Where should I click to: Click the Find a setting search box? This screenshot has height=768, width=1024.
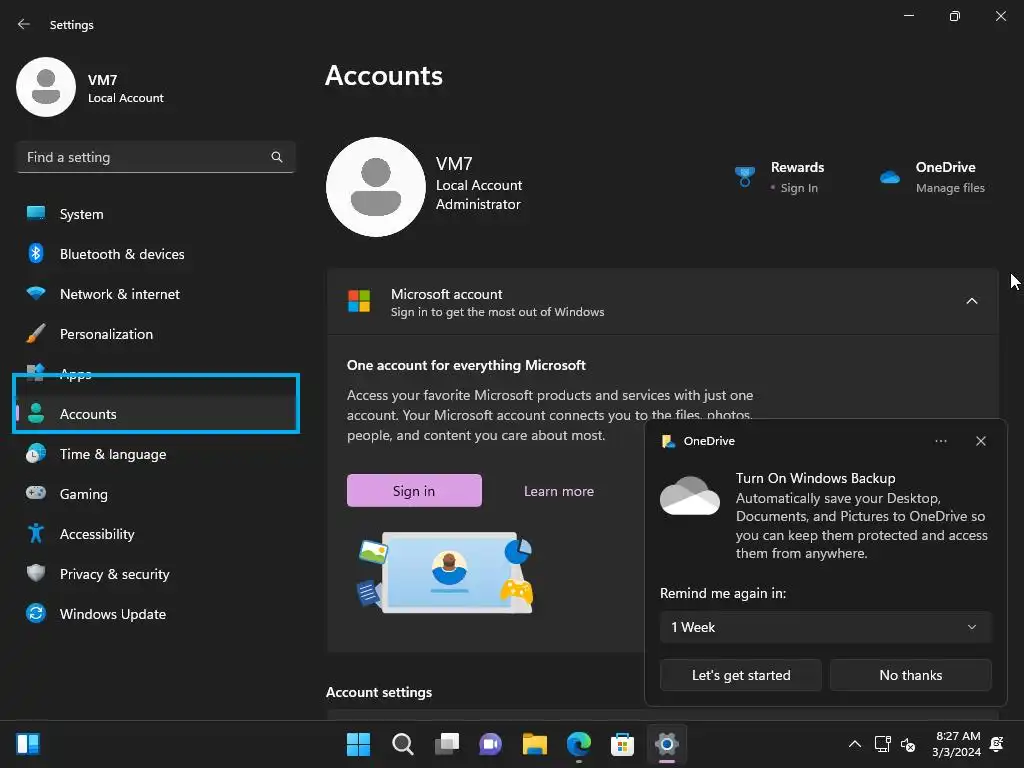point(155,157)
